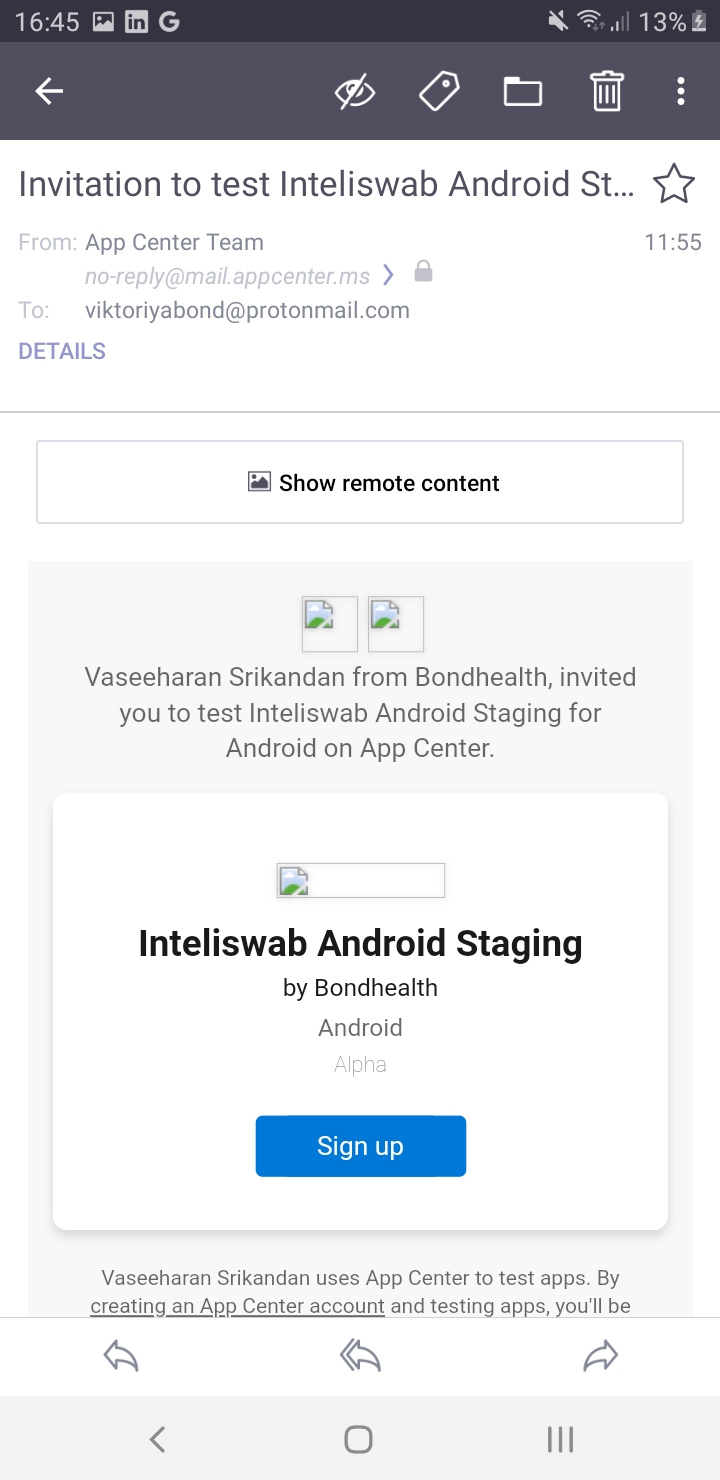This screenshot has width=720, height=1480.
Task: Reply to the email
Action: tap(121, 1356)
